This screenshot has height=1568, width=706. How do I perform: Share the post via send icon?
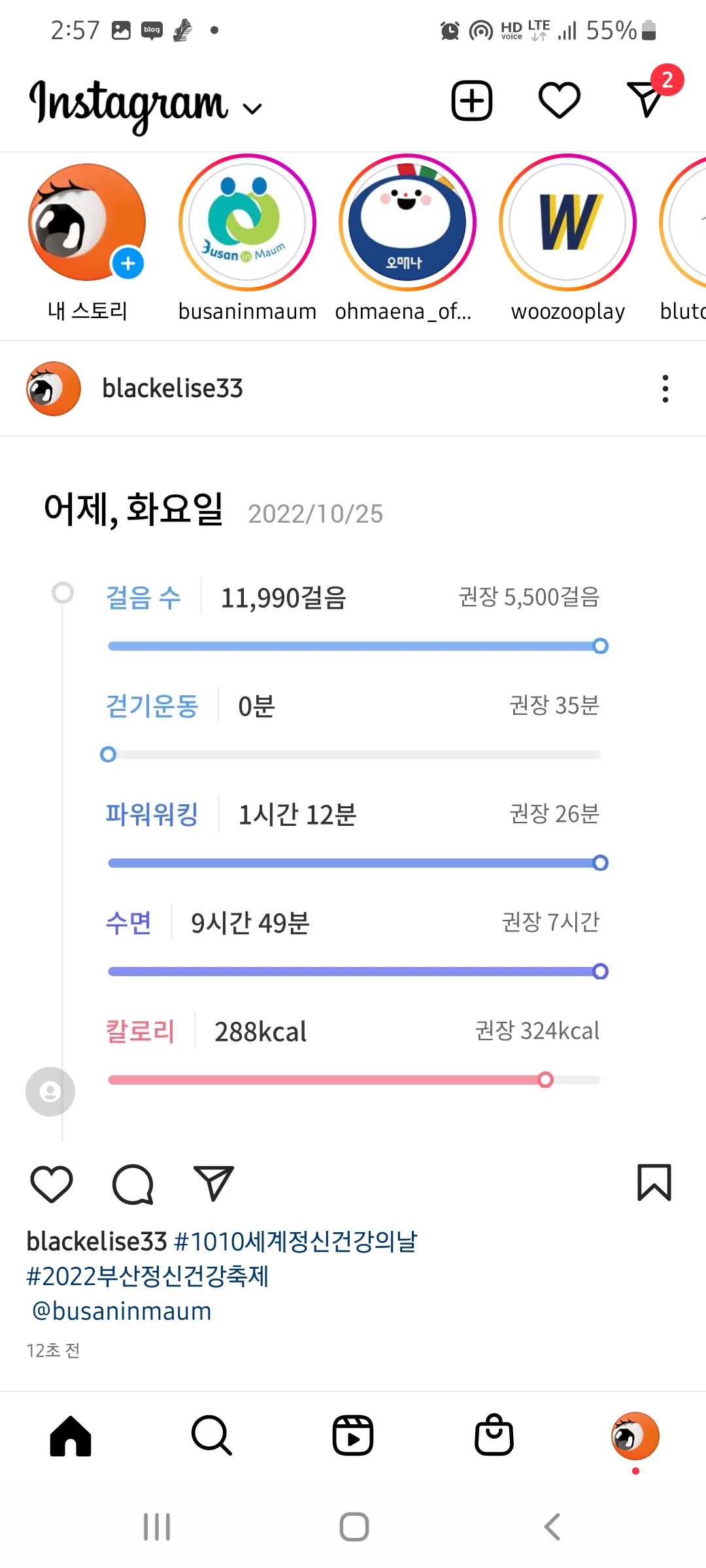pos(214,1183)
